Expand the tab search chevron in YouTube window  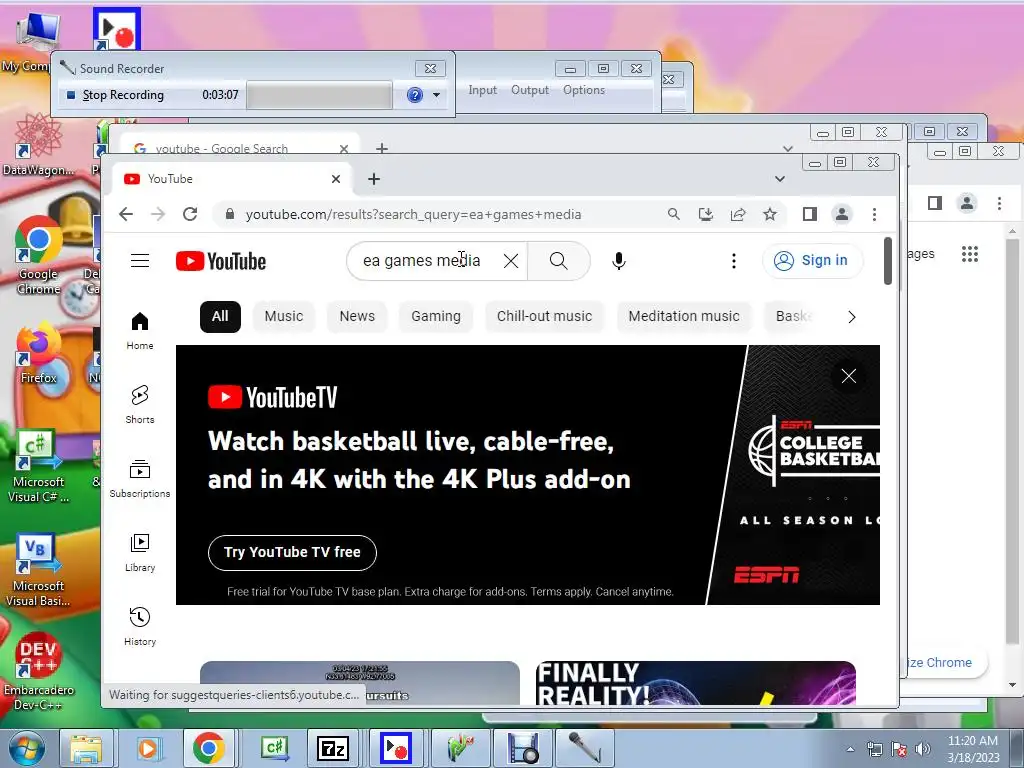point(780,179)
